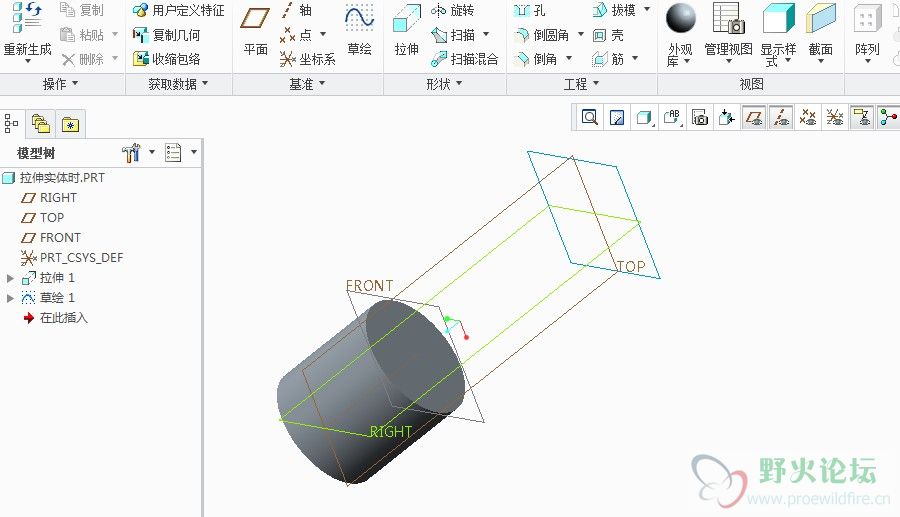
Task: Toggle datum point display
Action: pos(808,118)
